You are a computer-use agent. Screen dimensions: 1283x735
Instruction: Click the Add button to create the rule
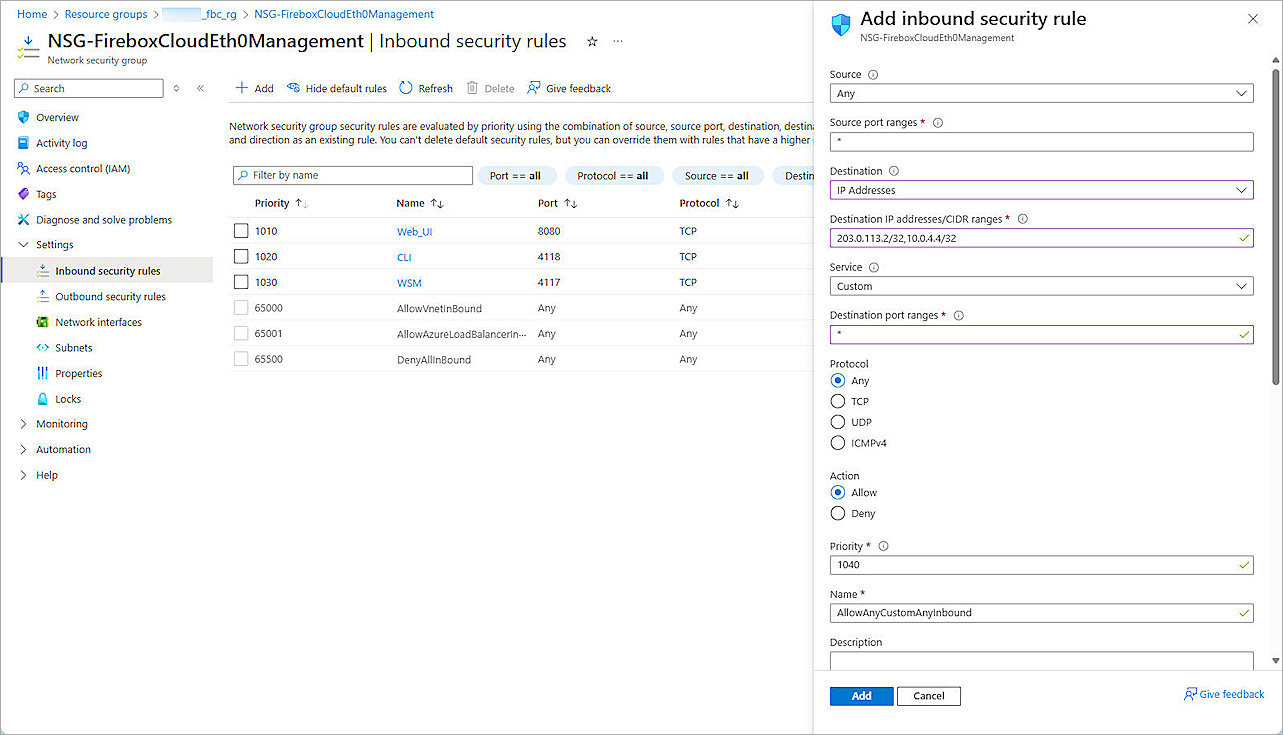point(860,696)
